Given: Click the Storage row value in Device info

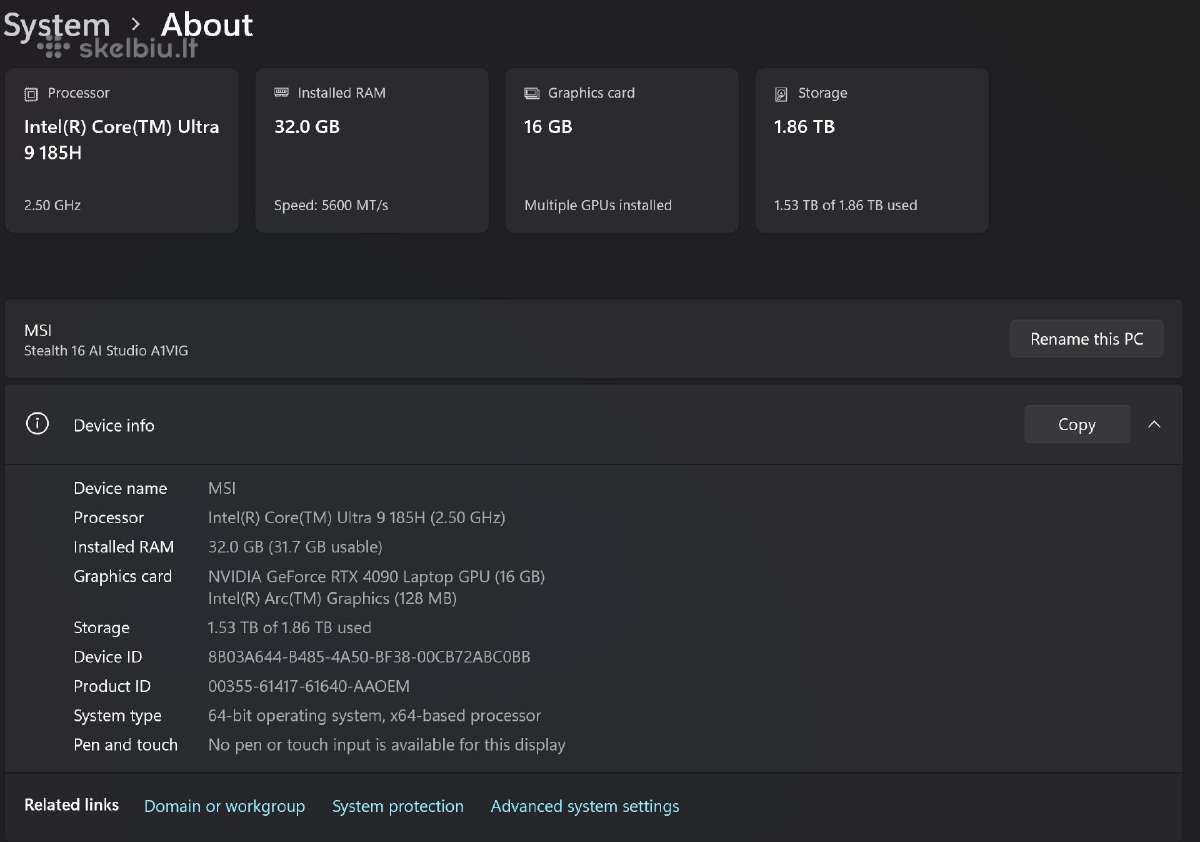Looking at the screenshot, I should 290,628.
